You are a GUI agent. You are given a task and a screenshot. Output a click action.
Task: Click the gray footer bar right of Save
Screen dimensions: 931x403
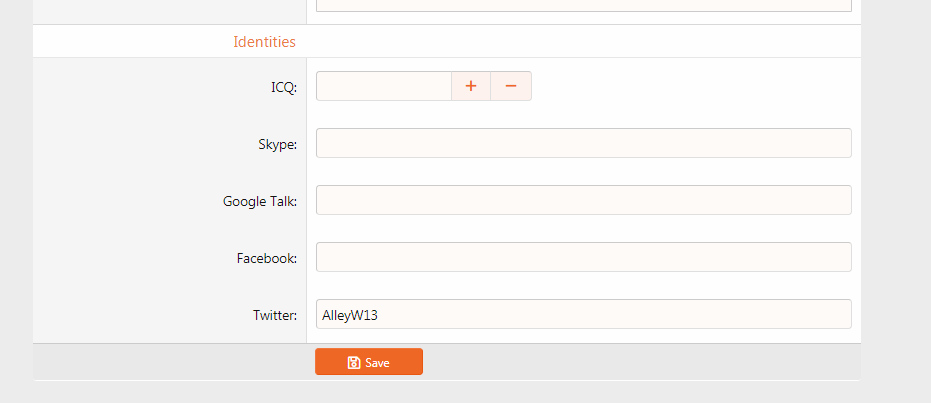[640, 362]
